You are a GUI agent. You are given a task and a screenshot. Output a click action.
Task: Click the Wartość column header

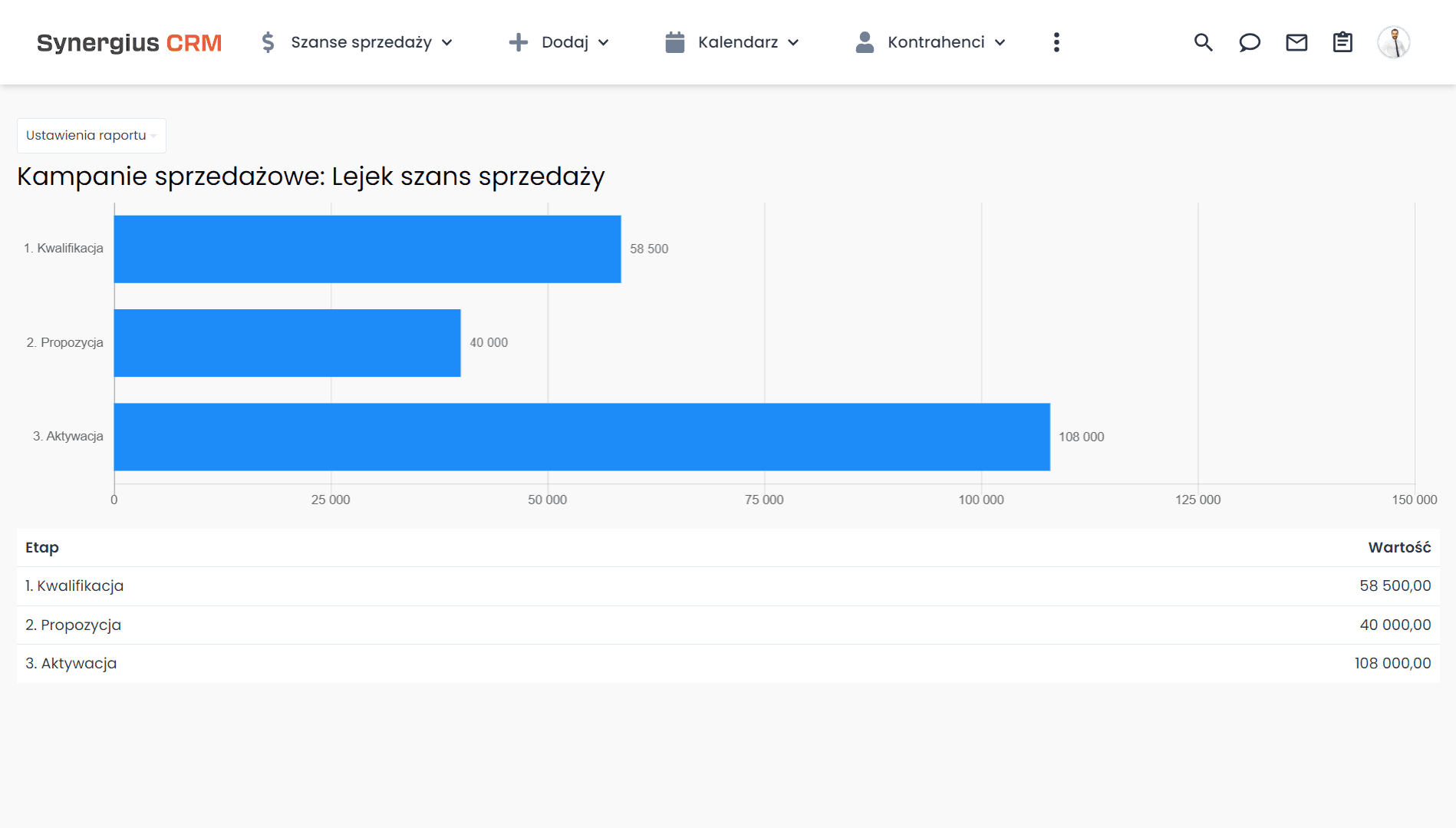pyautogui.click(x=1400, y=547)
